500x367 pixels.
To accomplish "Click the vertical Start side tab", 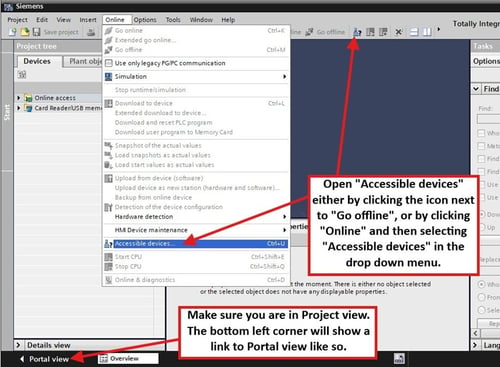I will point(7,112).
